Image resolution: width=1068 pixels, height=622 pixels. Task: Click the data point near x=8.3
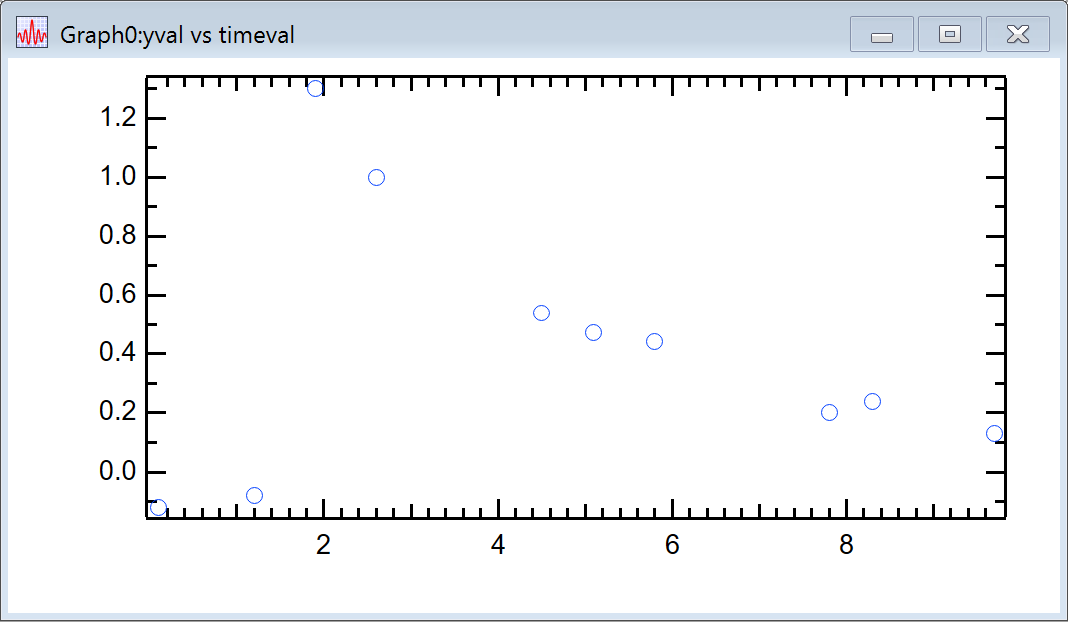872,401
